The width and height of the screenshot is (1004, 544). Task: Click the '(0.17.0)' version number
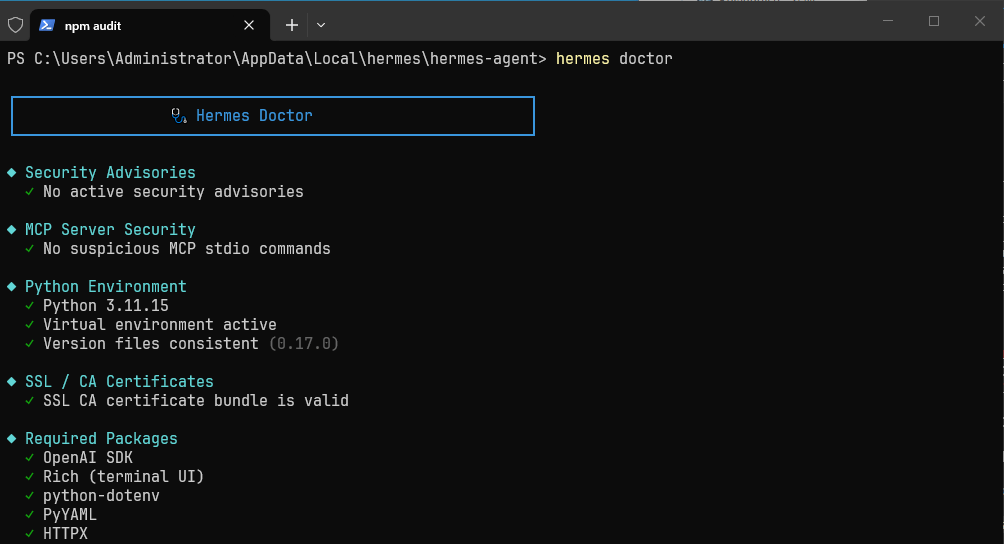pos(304,344)
